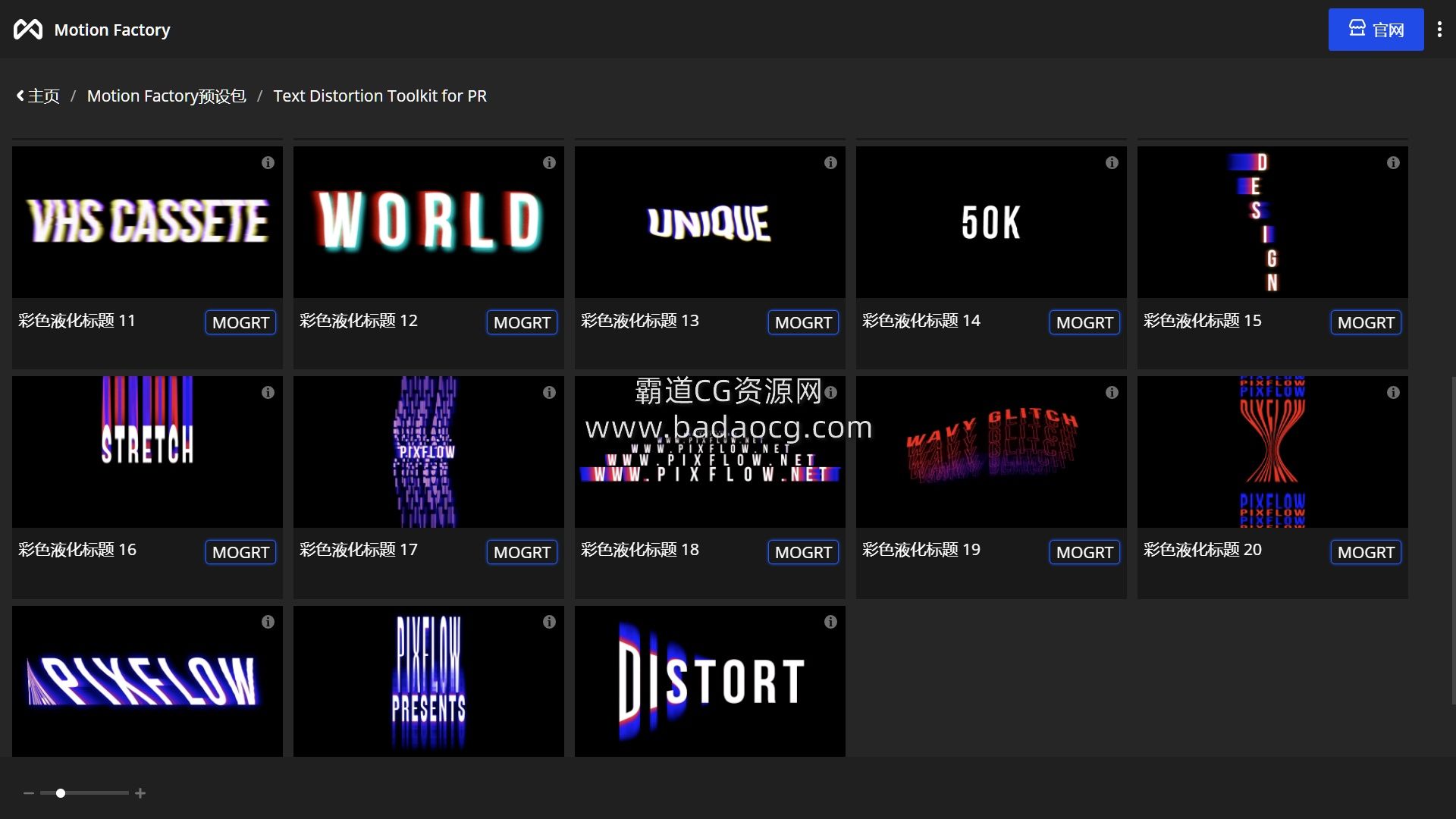1456x819 pixels.
Task: Select the UNIQUE thumbnail
Action: (x=710, y=222)
